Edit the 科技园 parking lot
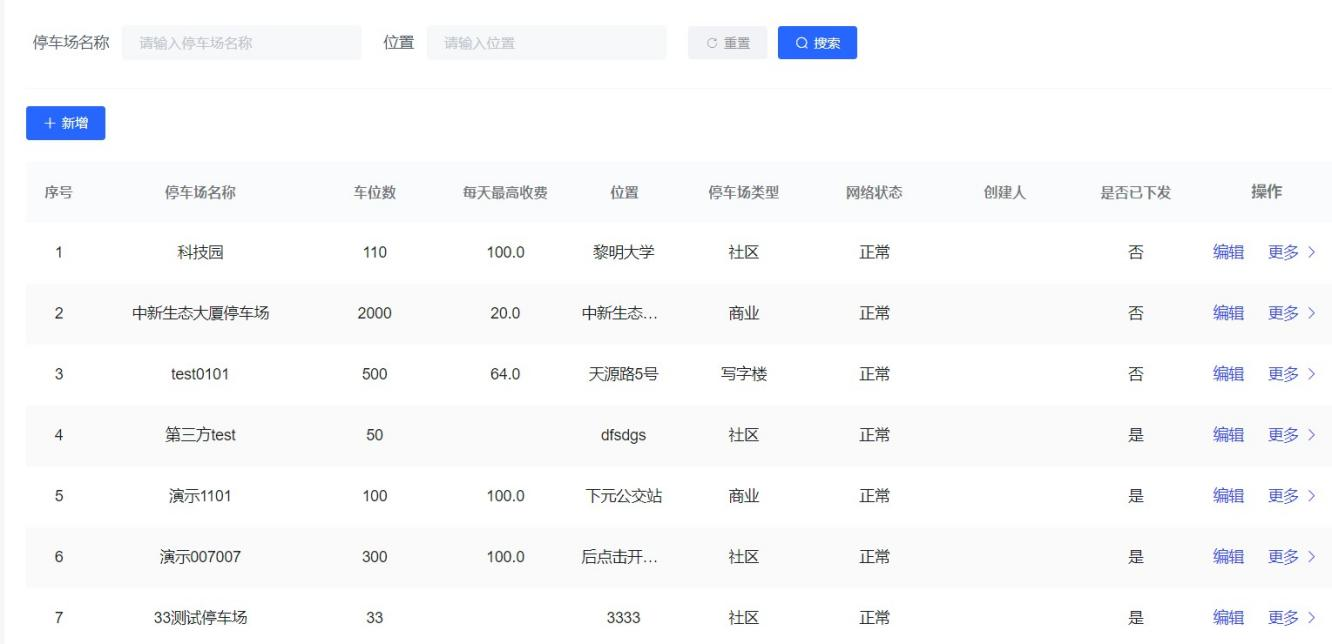 click(x=1228, y=252)
